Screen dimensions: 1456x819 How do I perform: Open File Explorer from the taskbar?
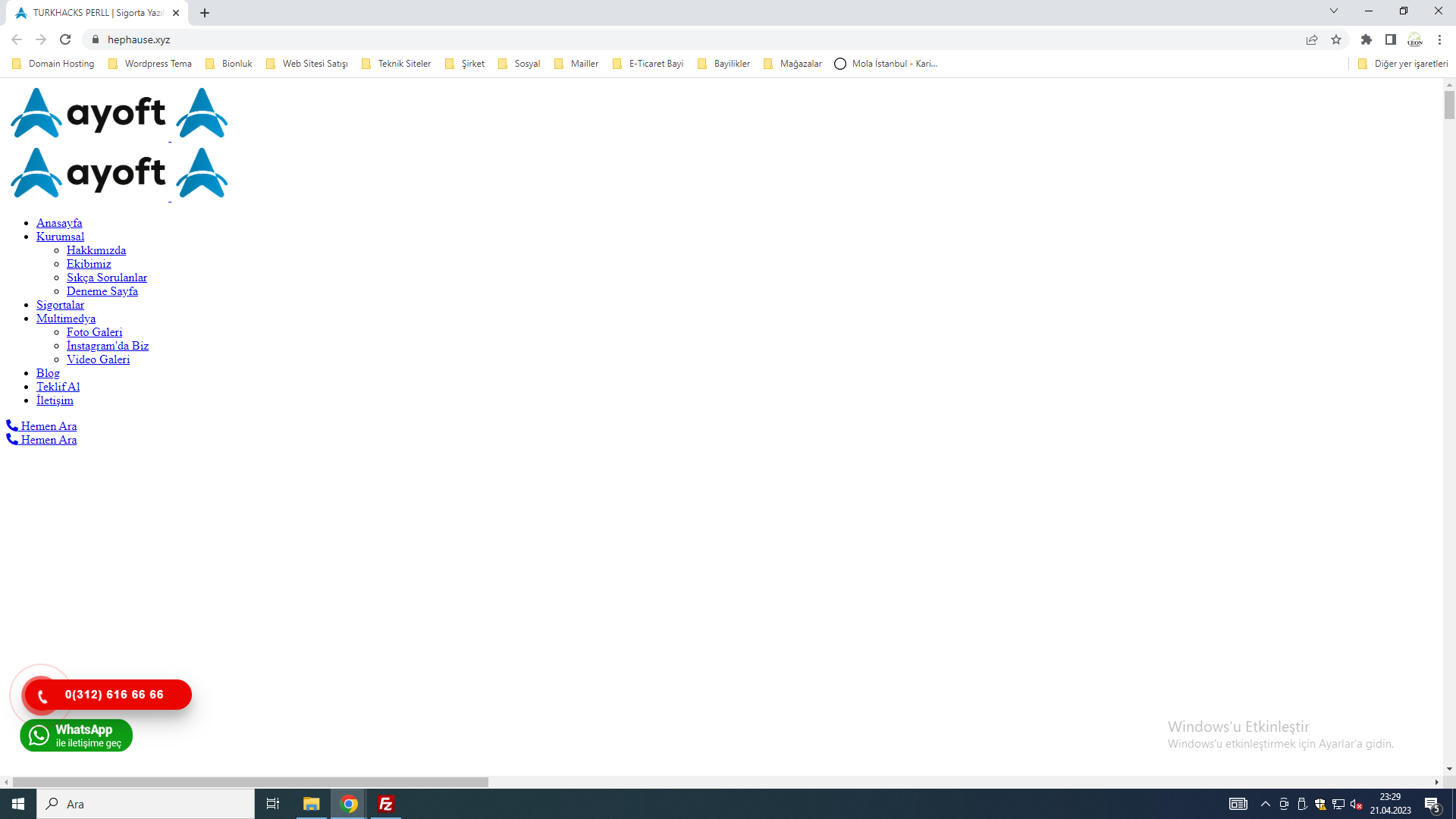[311, 804]
